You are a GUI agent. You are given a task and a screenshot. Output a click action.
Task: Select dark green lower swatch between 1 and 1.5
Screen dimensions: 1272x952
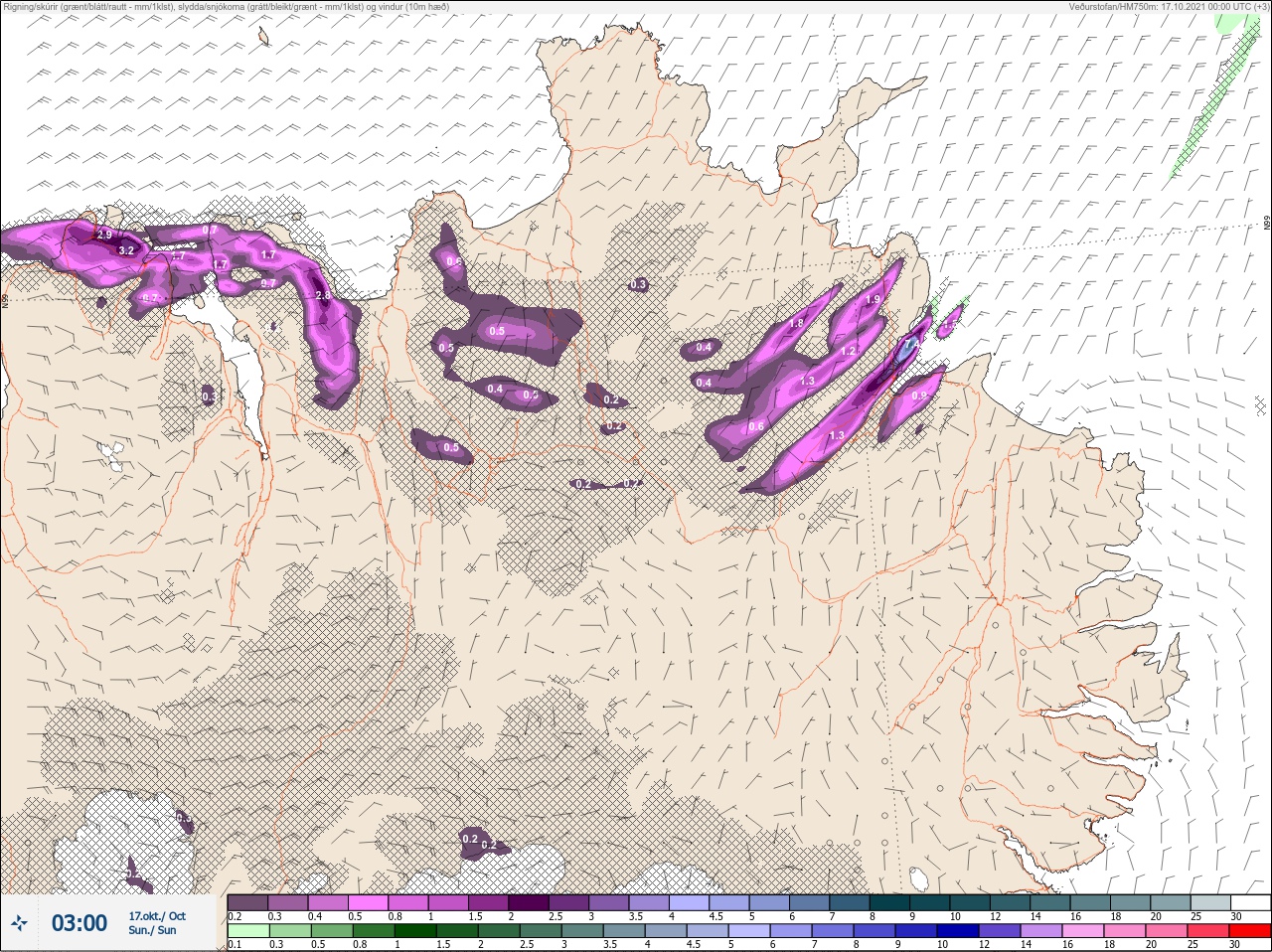(414, 931)
